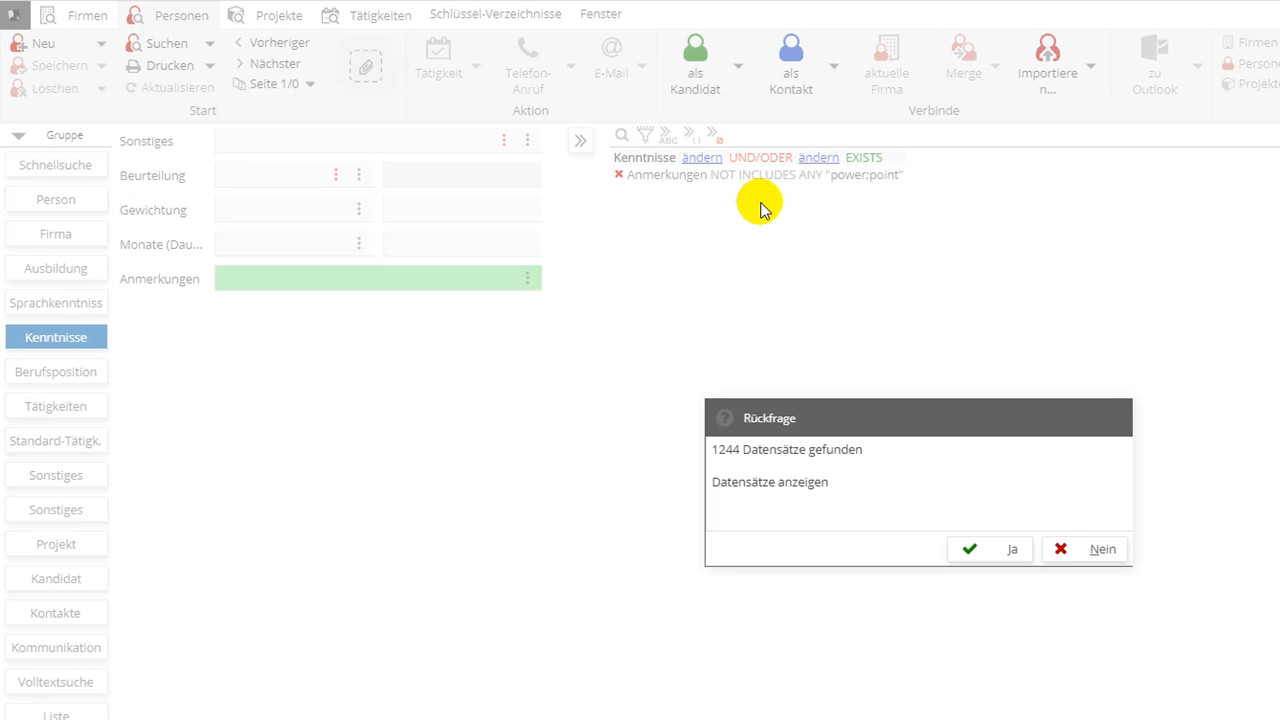Select Volltextsuche in the group sidebar

click(x=56, y=682)
